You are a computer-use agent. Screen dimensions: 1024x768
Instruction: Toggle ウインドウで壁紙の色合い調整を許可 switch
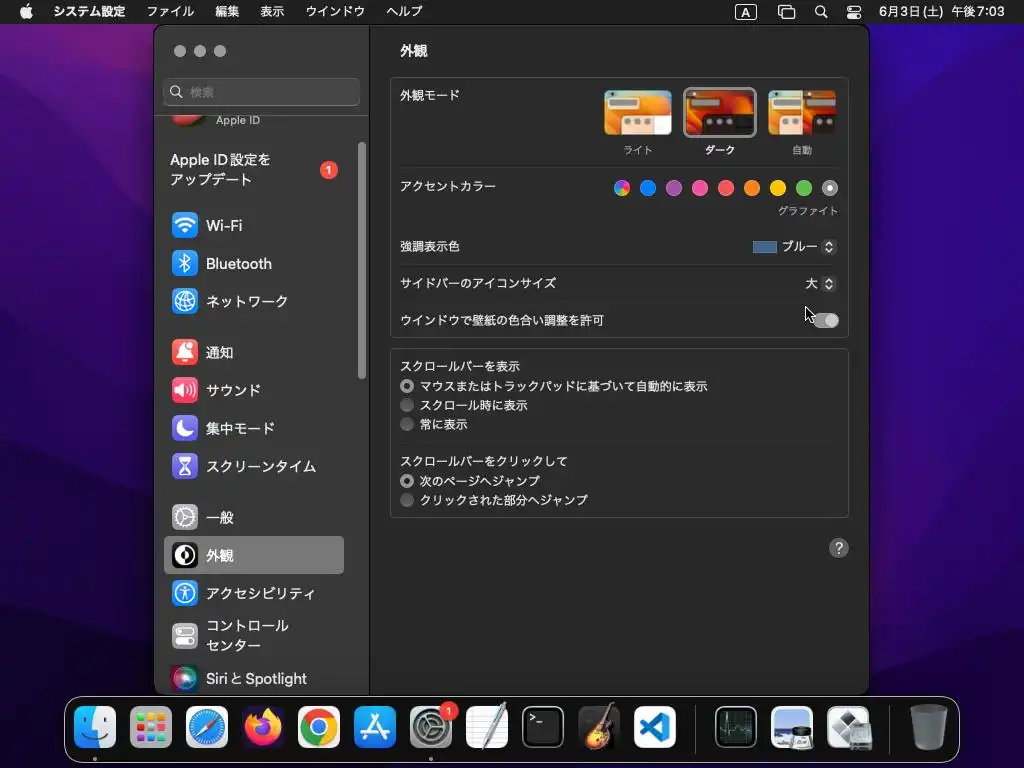pyautogui.click(x=825, y=320)
